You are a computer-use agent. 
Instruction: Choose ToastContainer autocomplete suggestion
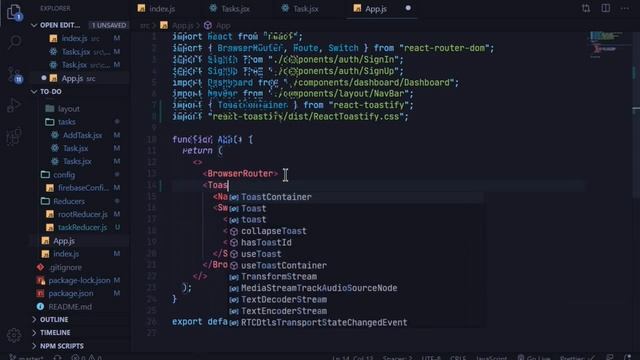(x=356, y=197)
